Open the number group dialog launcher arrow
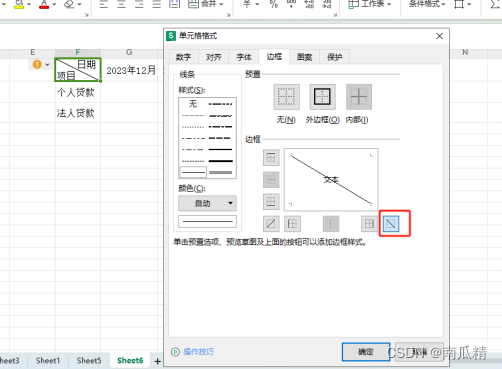This screenshot has height=369, width=502. 335,15
